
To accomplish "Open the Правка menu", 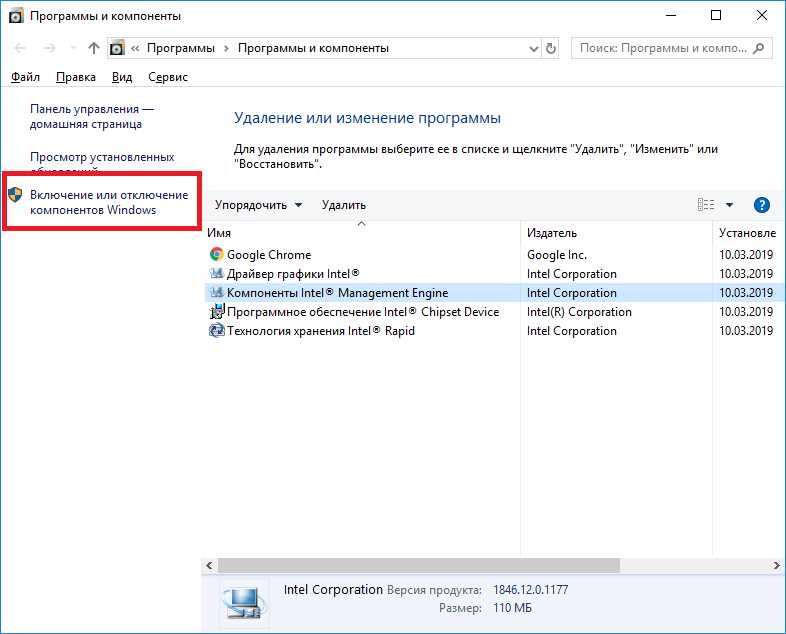I will (76, 77).
